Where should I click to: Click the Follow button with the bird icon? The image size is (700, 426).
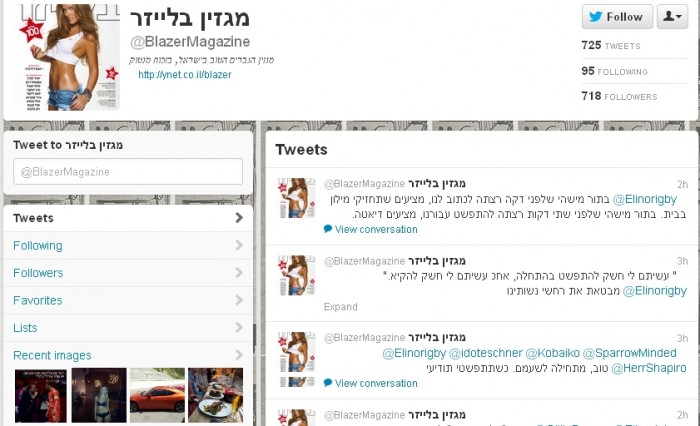point(617,17)
